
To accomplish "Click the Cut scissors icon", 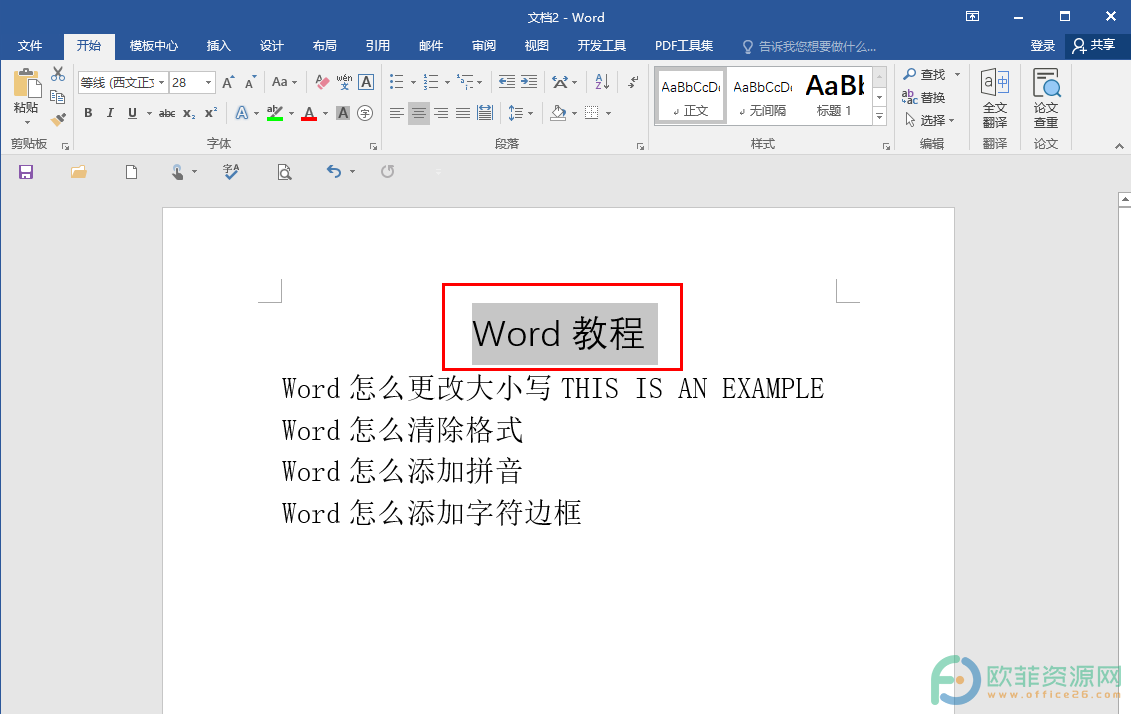I will point(58,74).
